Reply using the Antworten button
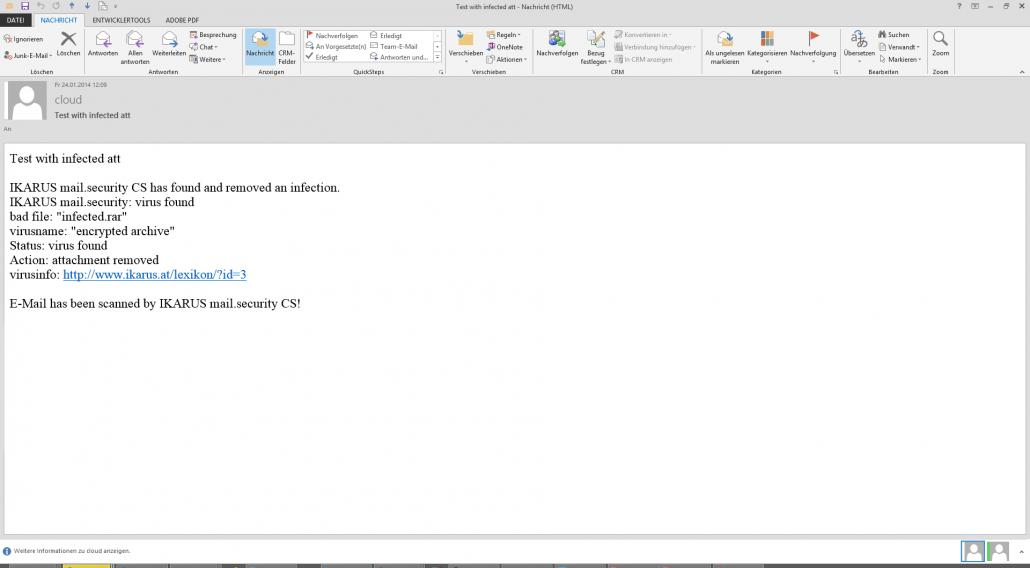The width and height of the screenshot is (1030, 568). [103, 44]
